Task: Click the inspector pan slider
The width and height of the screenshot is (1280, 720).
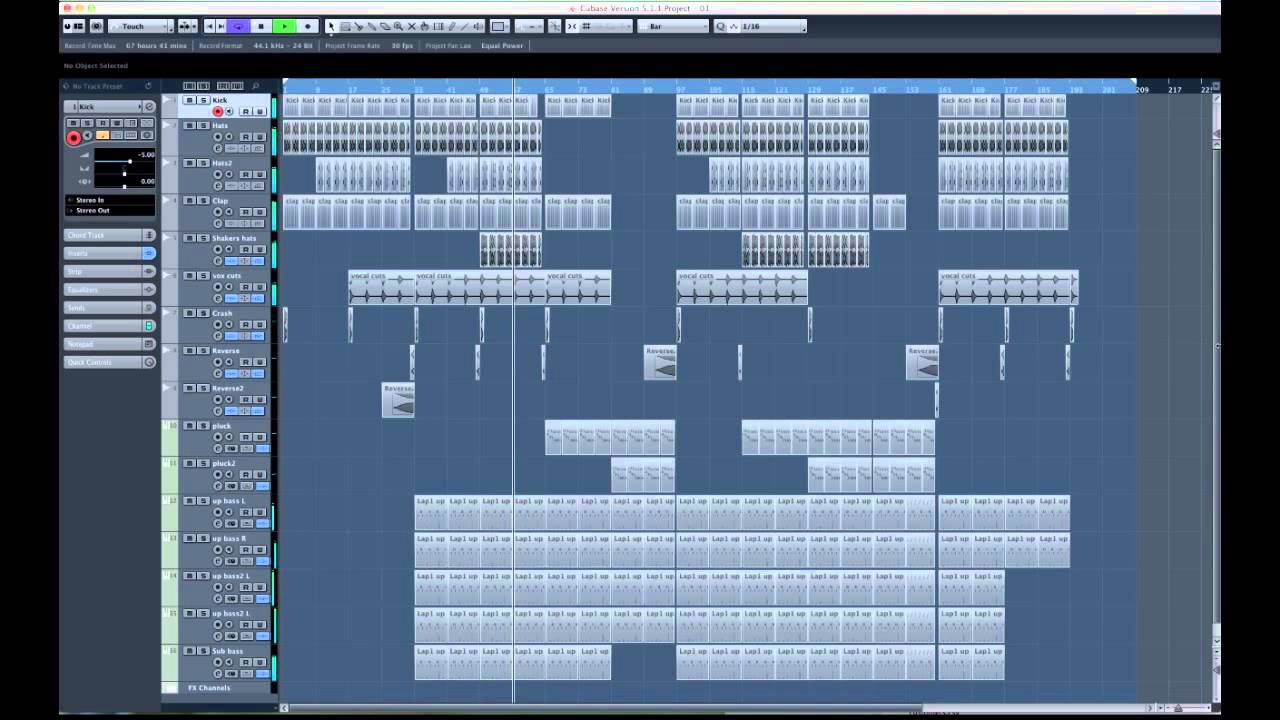Action: [125, 174]
